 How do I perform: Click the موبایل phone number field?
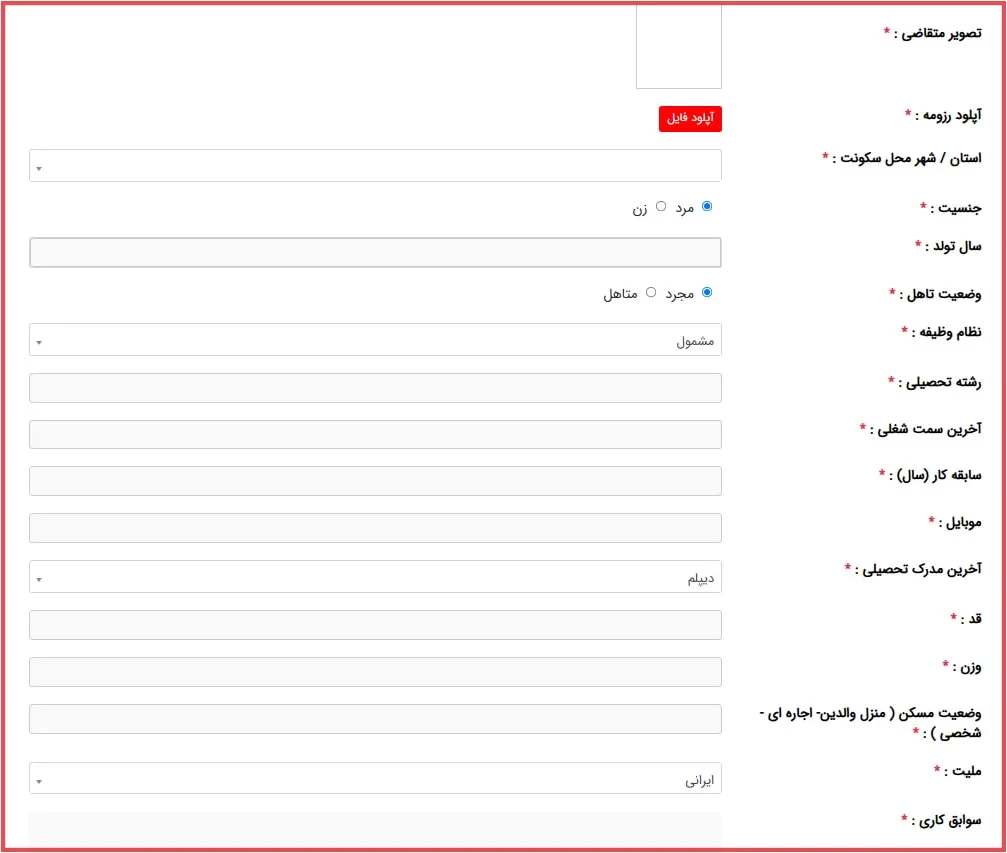pos(375,528)
